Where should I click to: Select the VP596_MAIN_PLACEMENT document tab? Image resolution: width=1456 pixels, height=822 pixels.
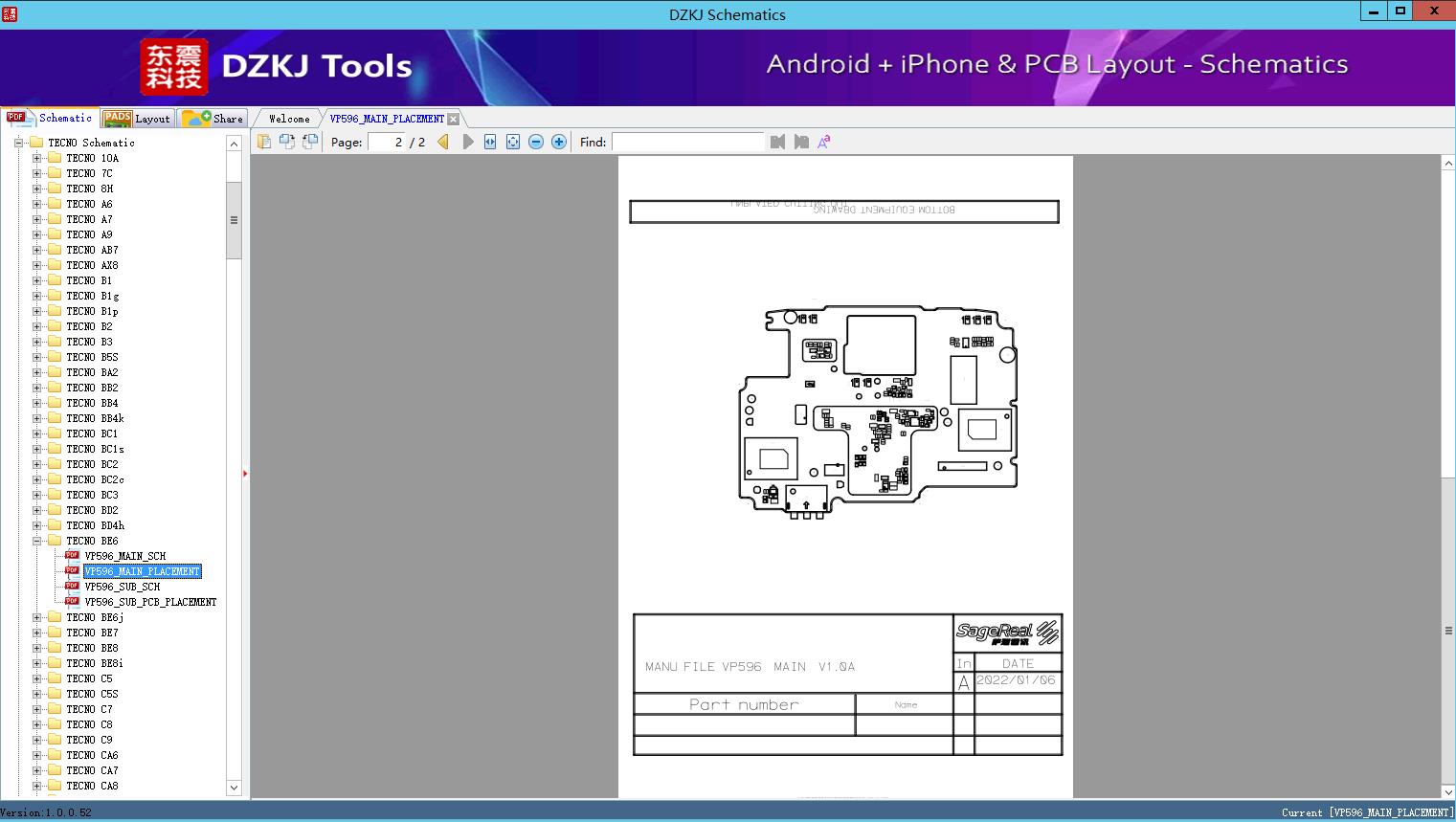tap(387, 119)
